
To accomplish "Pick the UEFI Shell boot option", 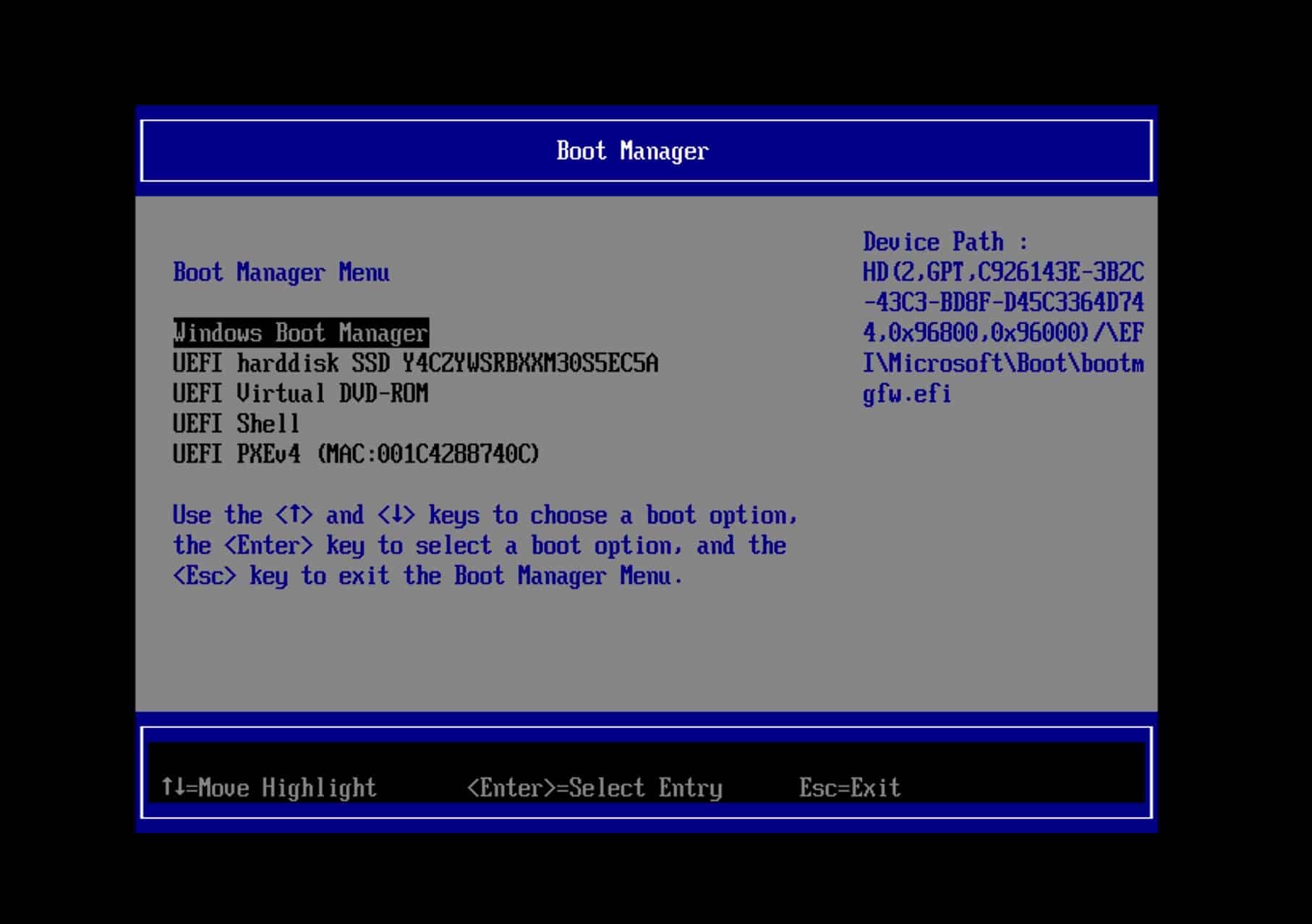I will 236,424.
